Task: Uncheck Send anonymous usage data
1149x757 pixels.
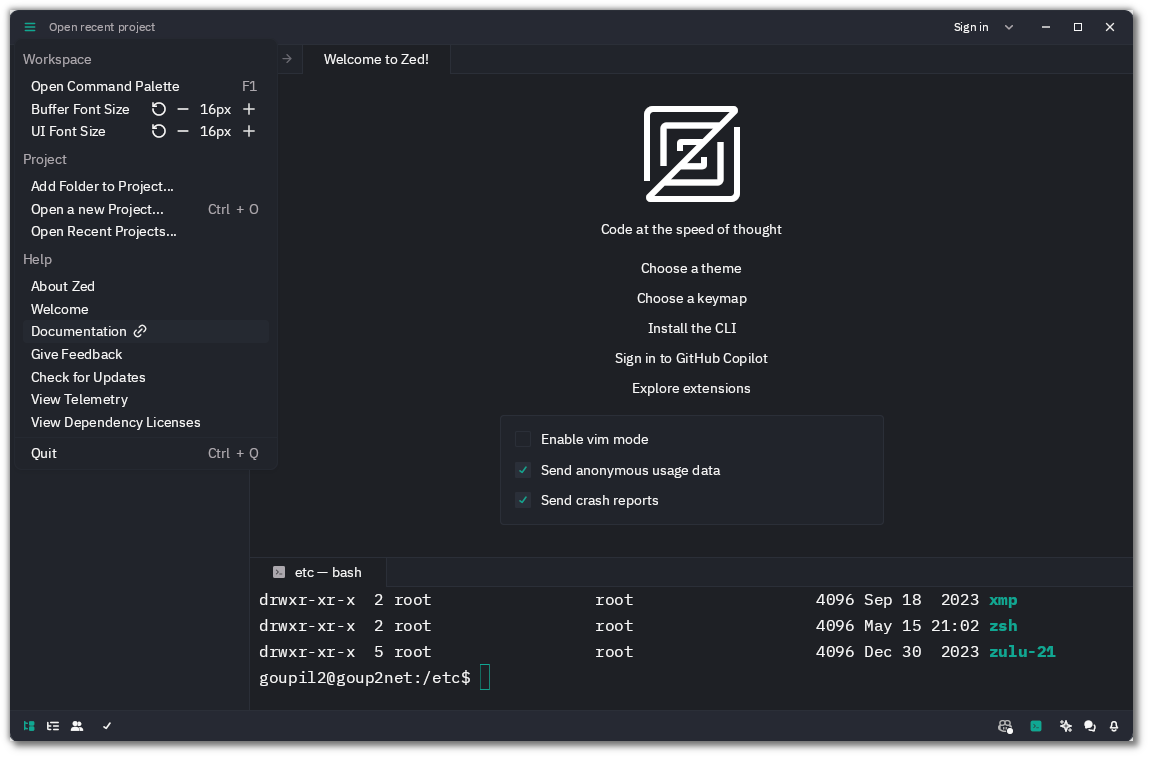Action: tap(522, 470)
